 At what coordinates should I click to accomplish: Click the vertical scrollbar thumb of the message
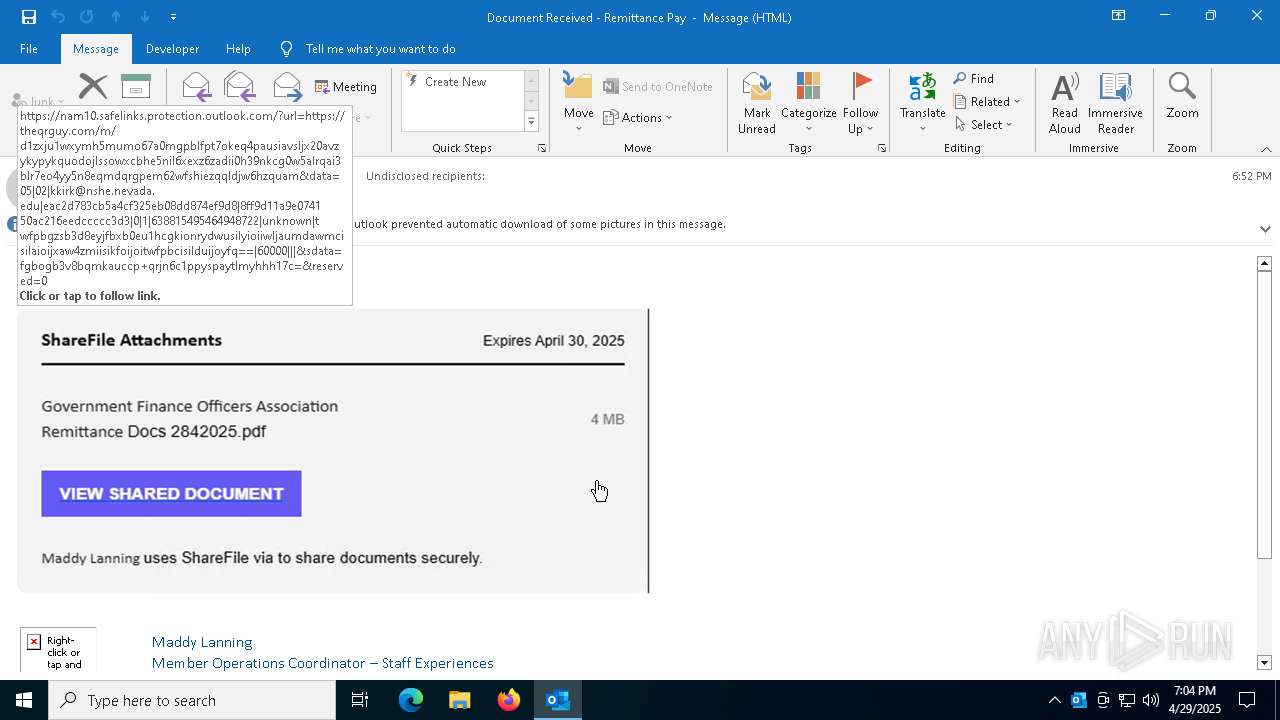pyautogui.click(x=1264, y=414)
